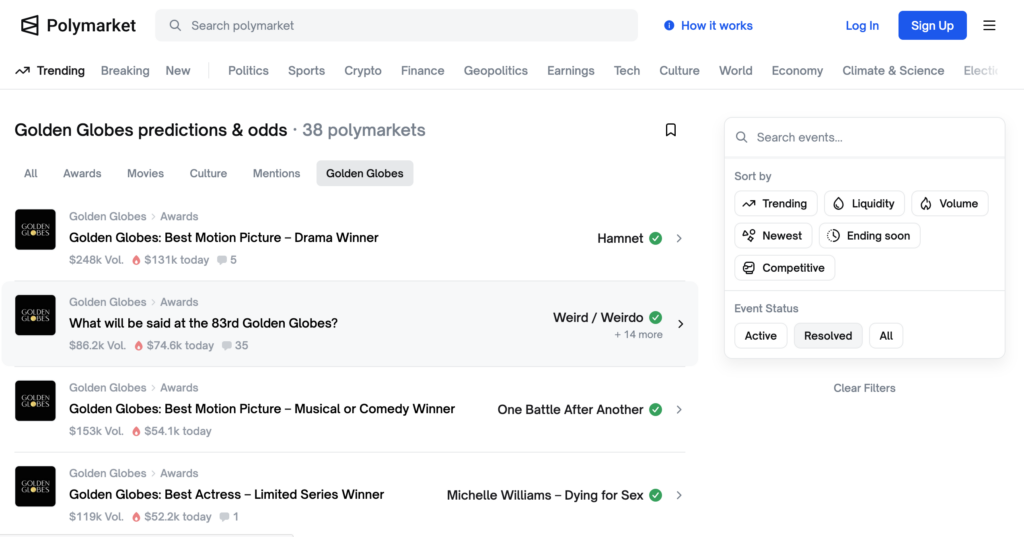This screenshot has width=1024, height=537.
Task: Expand the Best Motion Picture Drama market chevron
Action: click(679, 239)
